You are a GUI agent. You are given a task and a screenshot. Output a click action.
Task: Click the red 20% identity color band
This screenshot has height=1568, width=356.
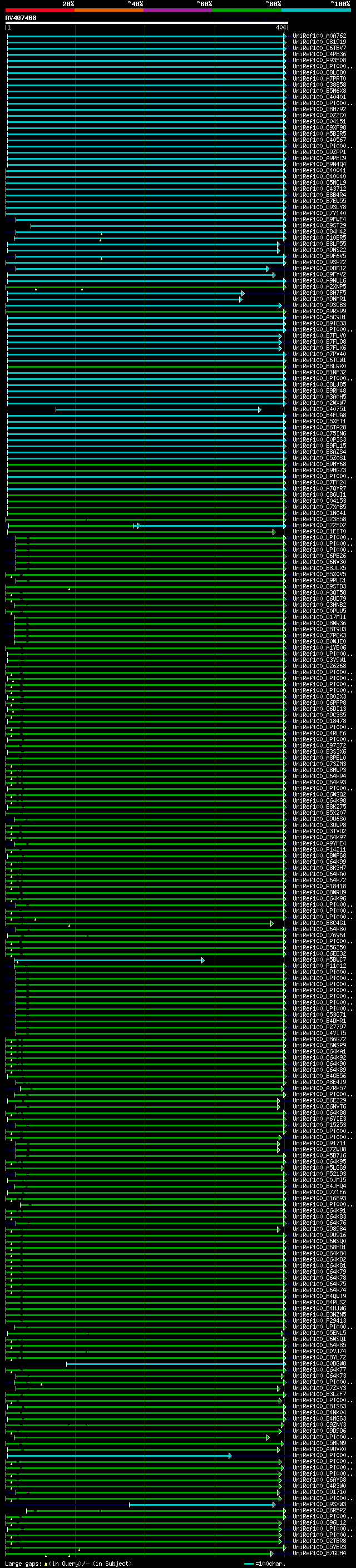point(40,10)
